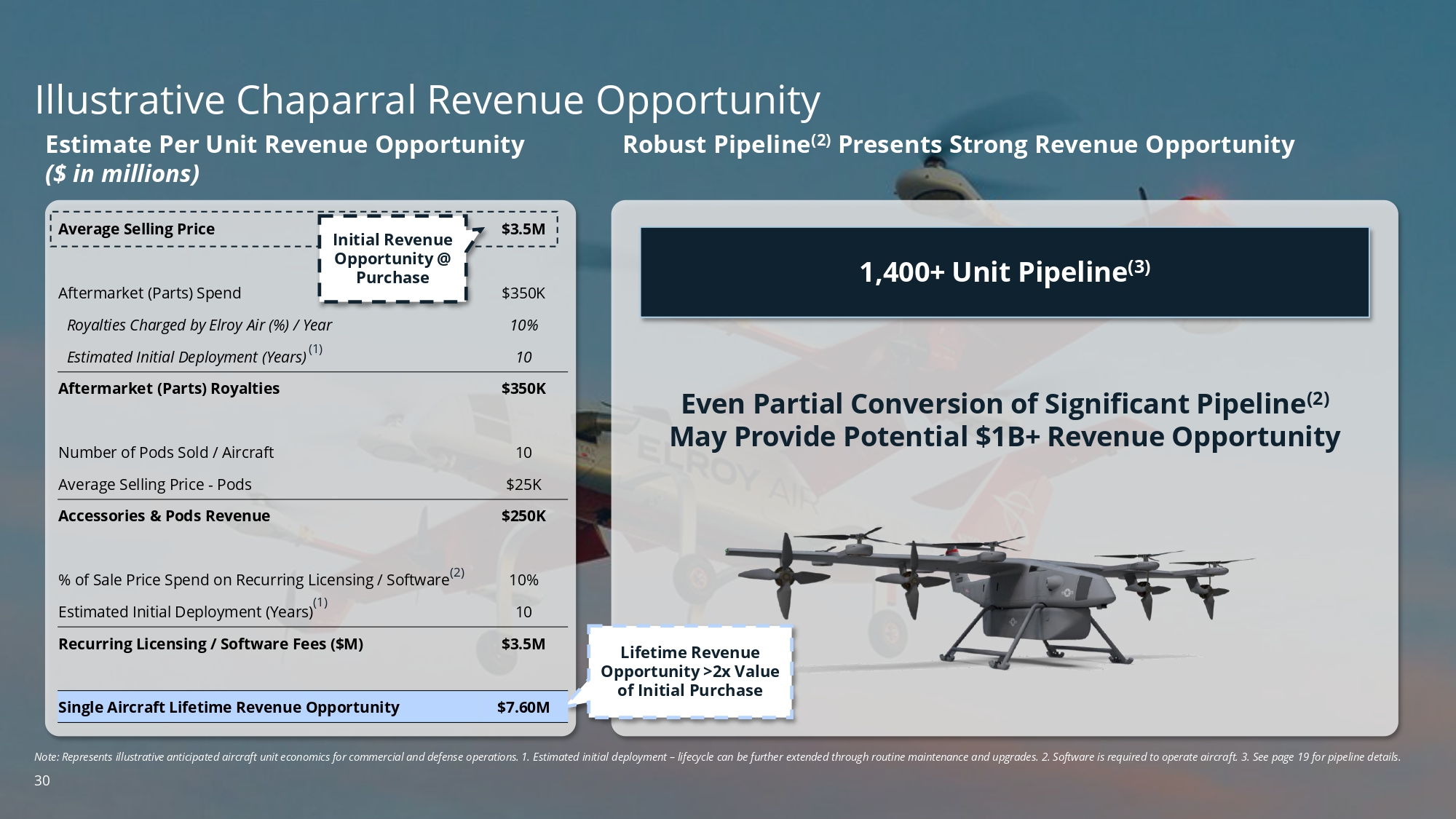Select the Lifetime Revenue Opportunity callout box
This screenshot has width=1456, height=819.
689,671
